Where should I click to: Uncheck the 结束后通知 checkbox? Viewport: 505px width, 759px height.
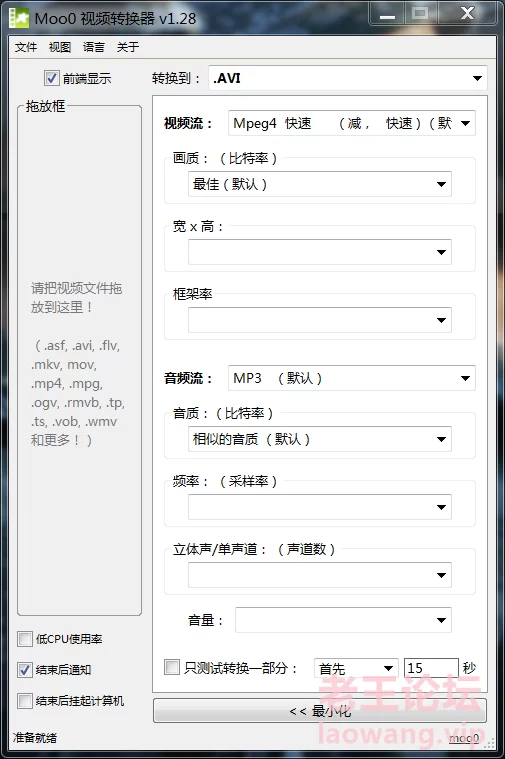click(25, 670)
